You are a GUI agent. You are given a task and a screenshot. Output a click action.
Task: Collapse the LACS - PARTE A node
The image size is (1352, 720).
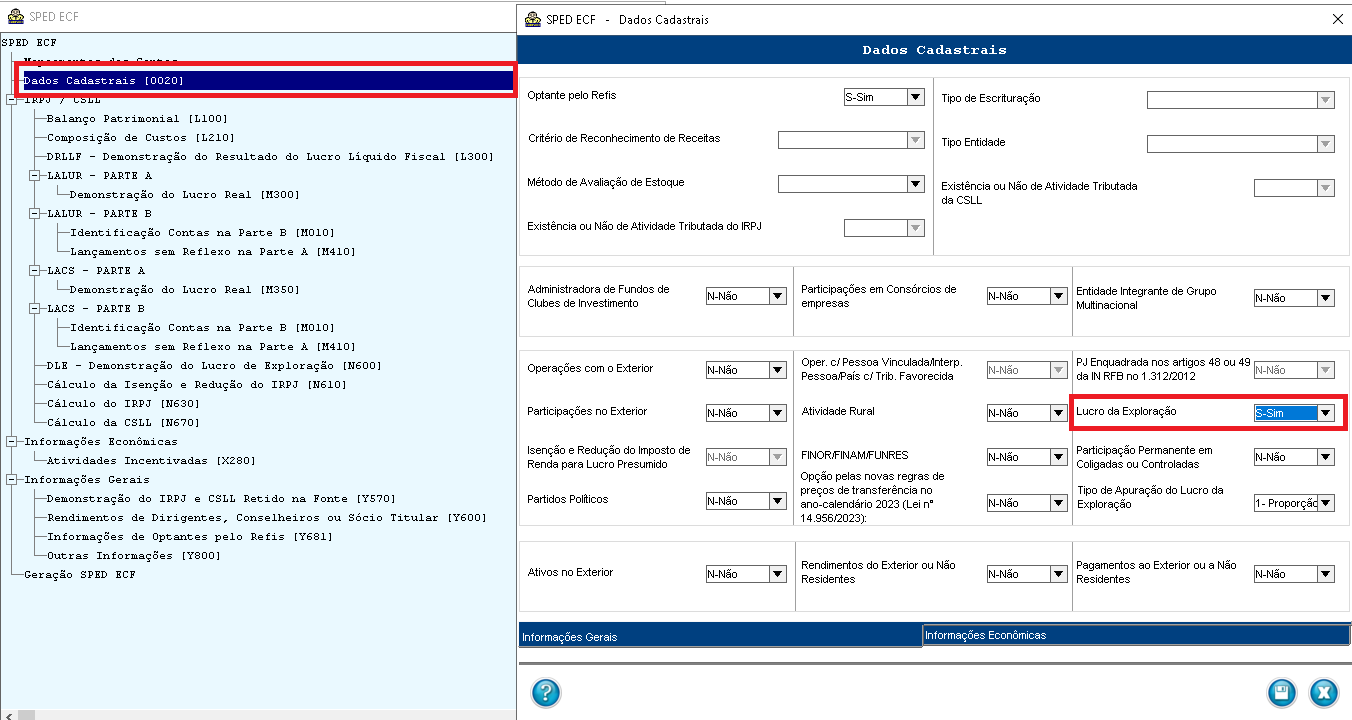coord(34,270)
